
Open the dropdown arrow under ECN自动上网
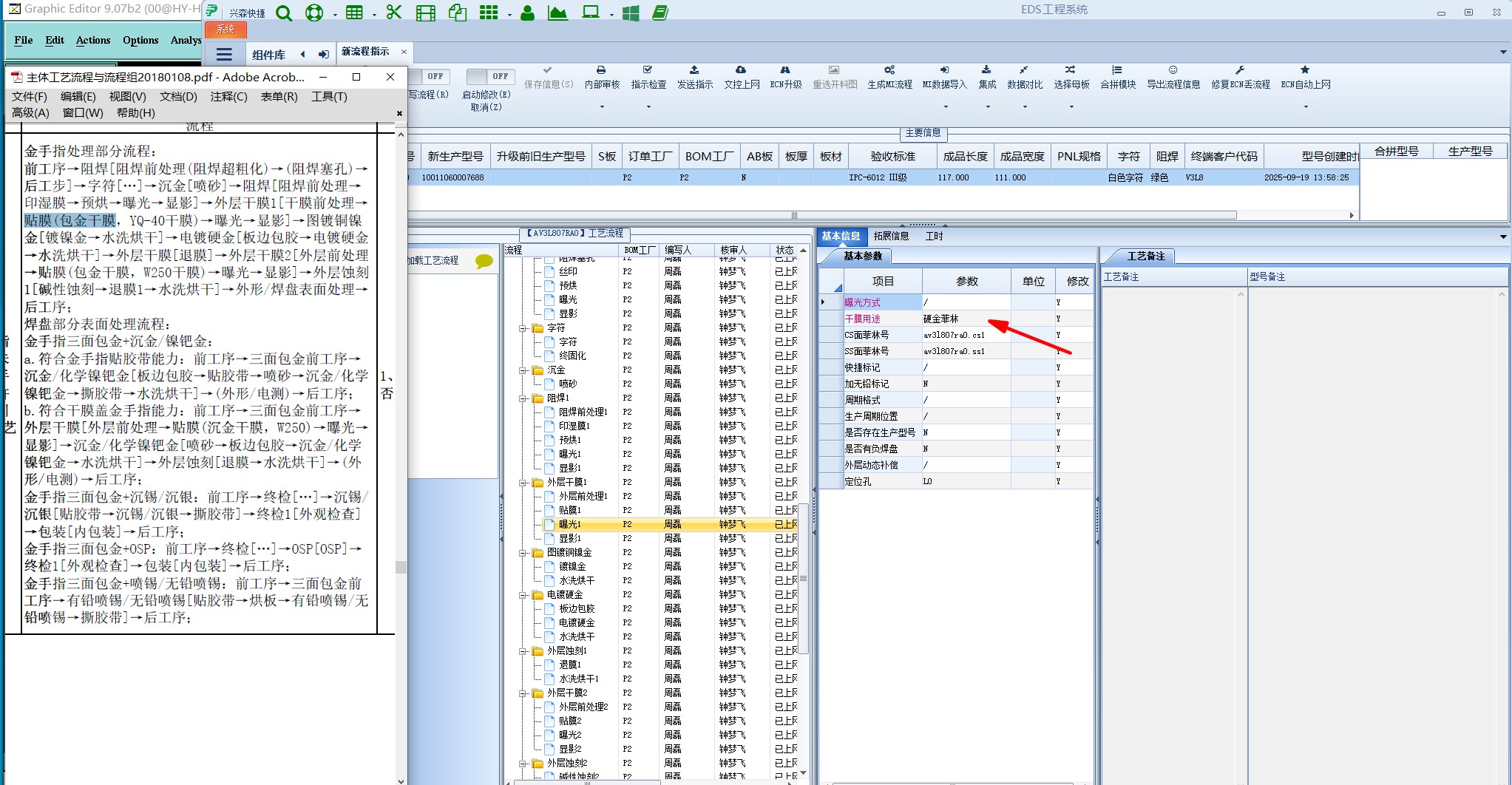1306,107
